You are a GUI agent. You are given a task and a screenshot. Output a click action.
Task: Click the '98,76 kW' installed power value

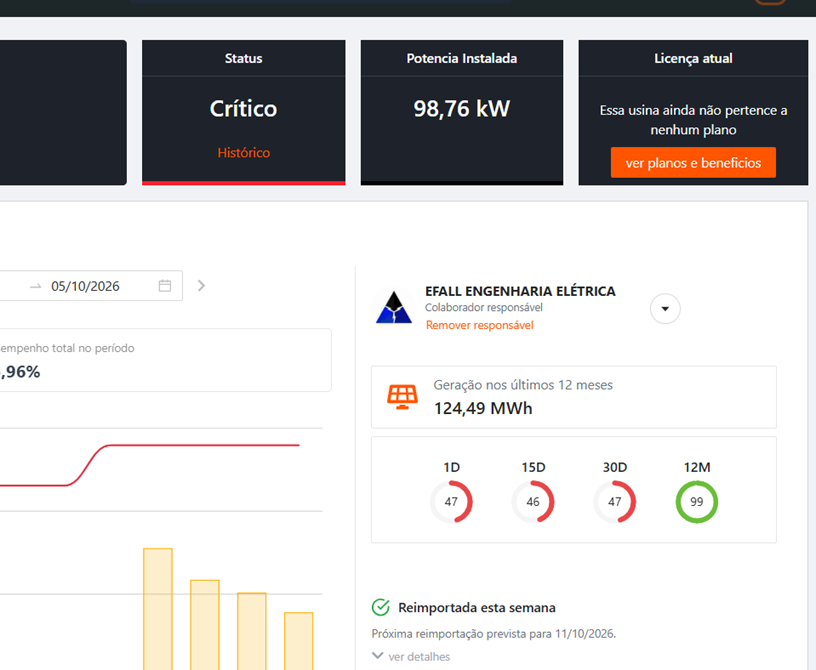(462, 108)
